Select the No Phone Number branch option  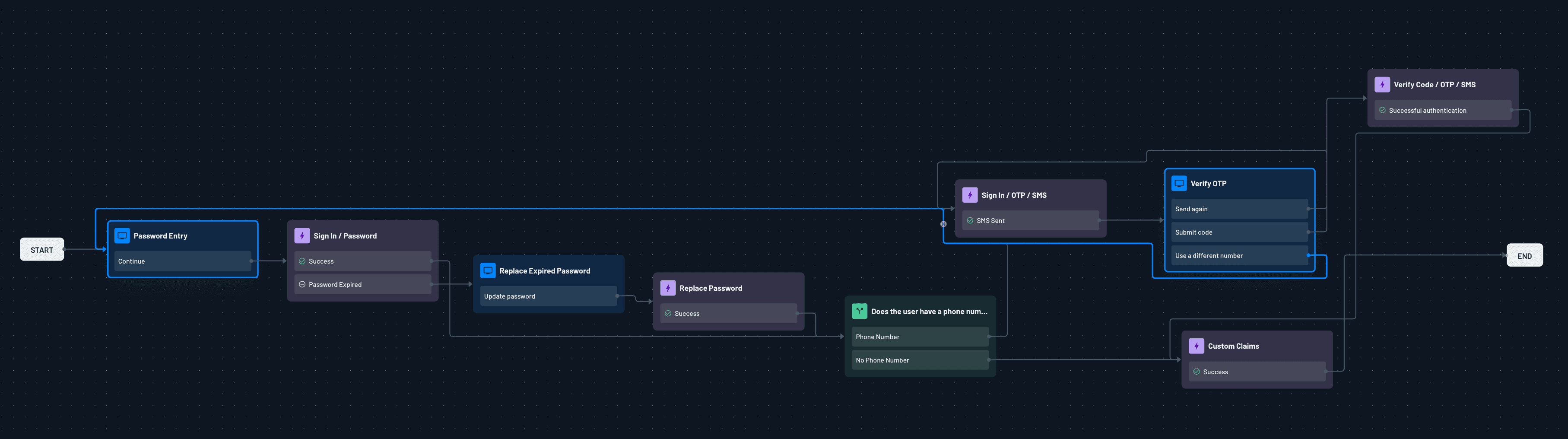tap(920, 360)
